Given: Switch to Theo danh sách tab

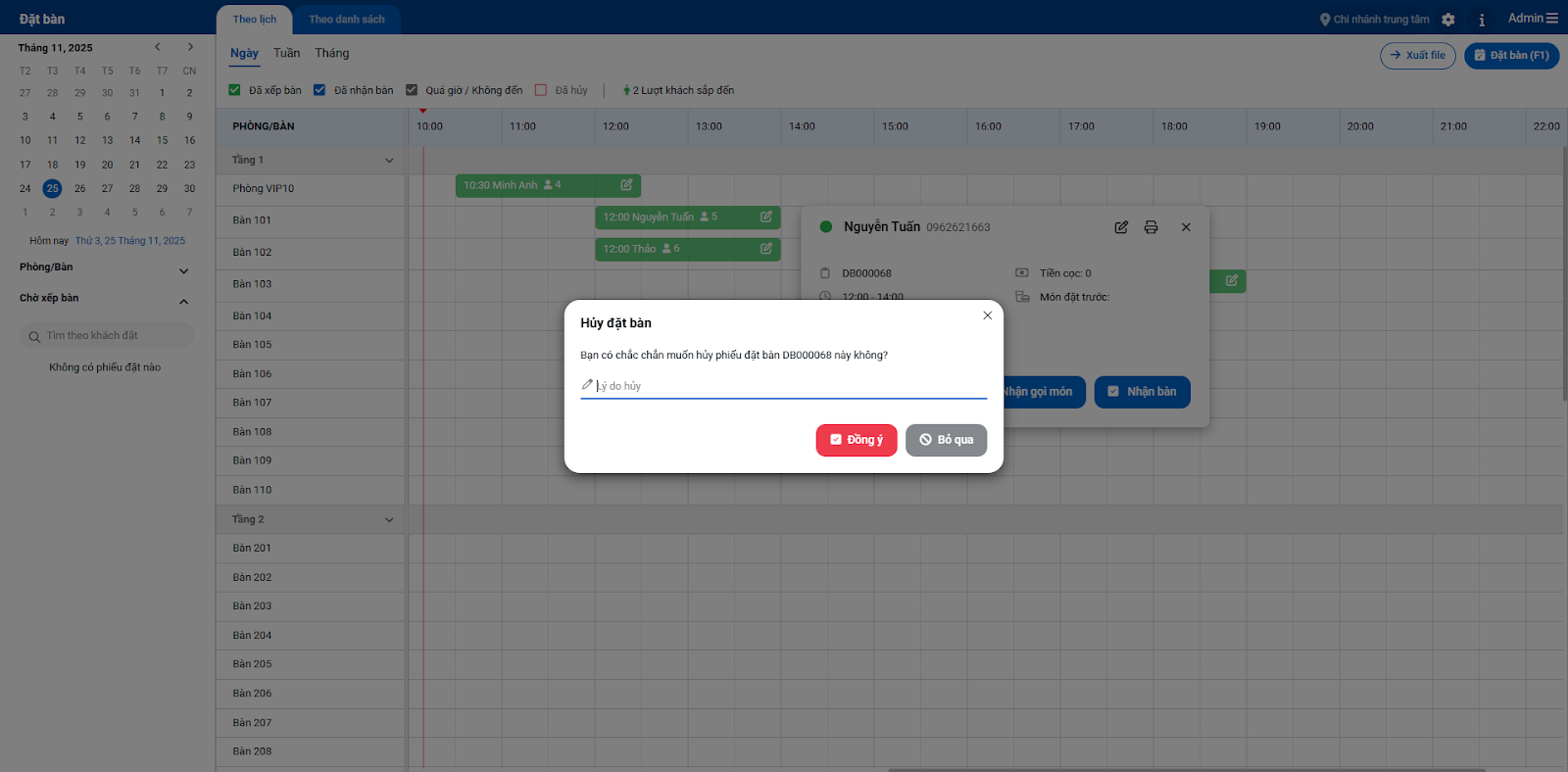Looking at the screenshot, I should pyautogui.click(x=347, y=20).
